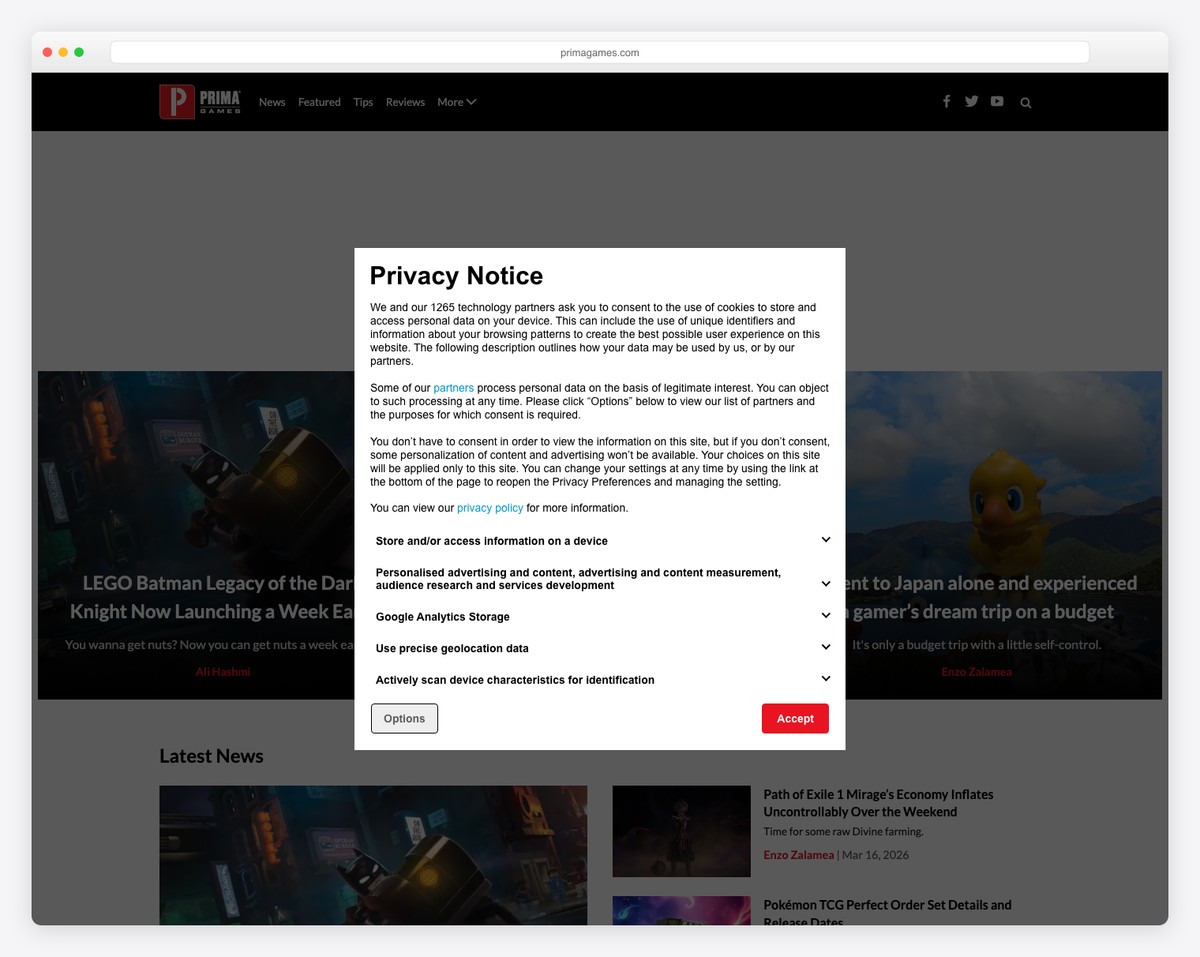Go to the Featured nav section
The width and height of the screenshot is (1200, 957).
[x=319, y=102]
